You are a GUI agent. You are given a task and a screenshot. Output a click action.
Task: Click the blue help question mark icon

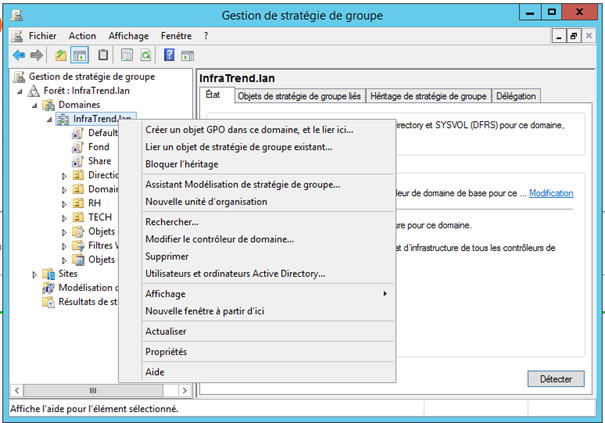[x=171, y=55]
